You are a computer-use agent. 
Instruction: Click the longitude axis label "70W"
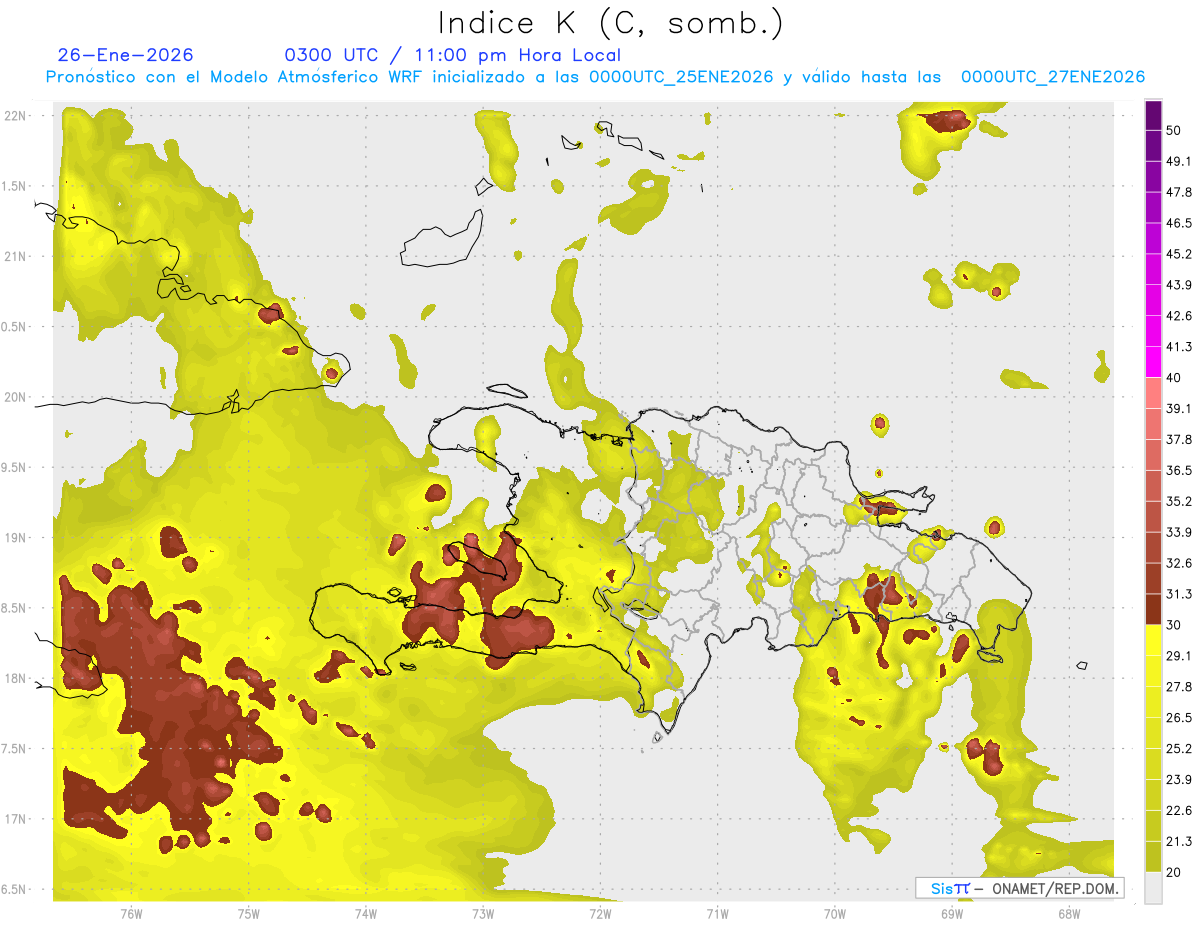[834, 915]
